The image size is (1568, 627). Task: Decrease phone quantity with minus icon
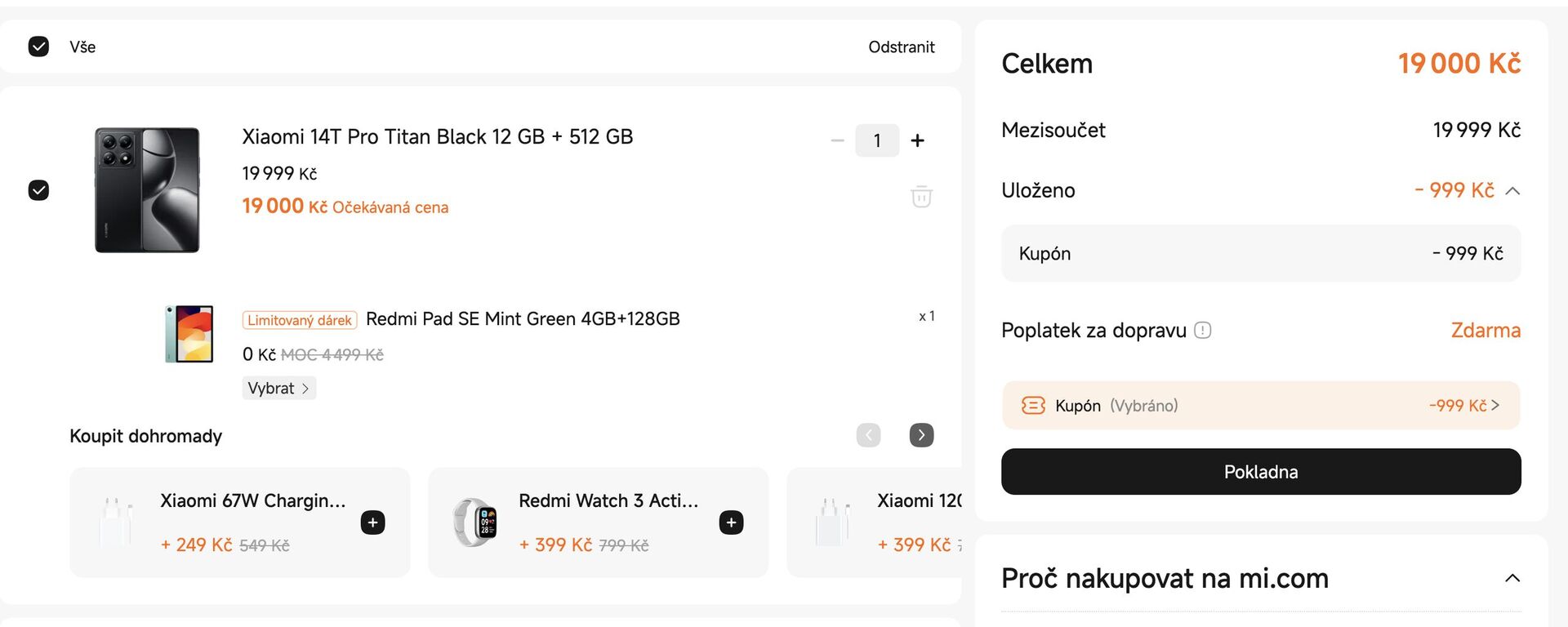tap(836, 140)
